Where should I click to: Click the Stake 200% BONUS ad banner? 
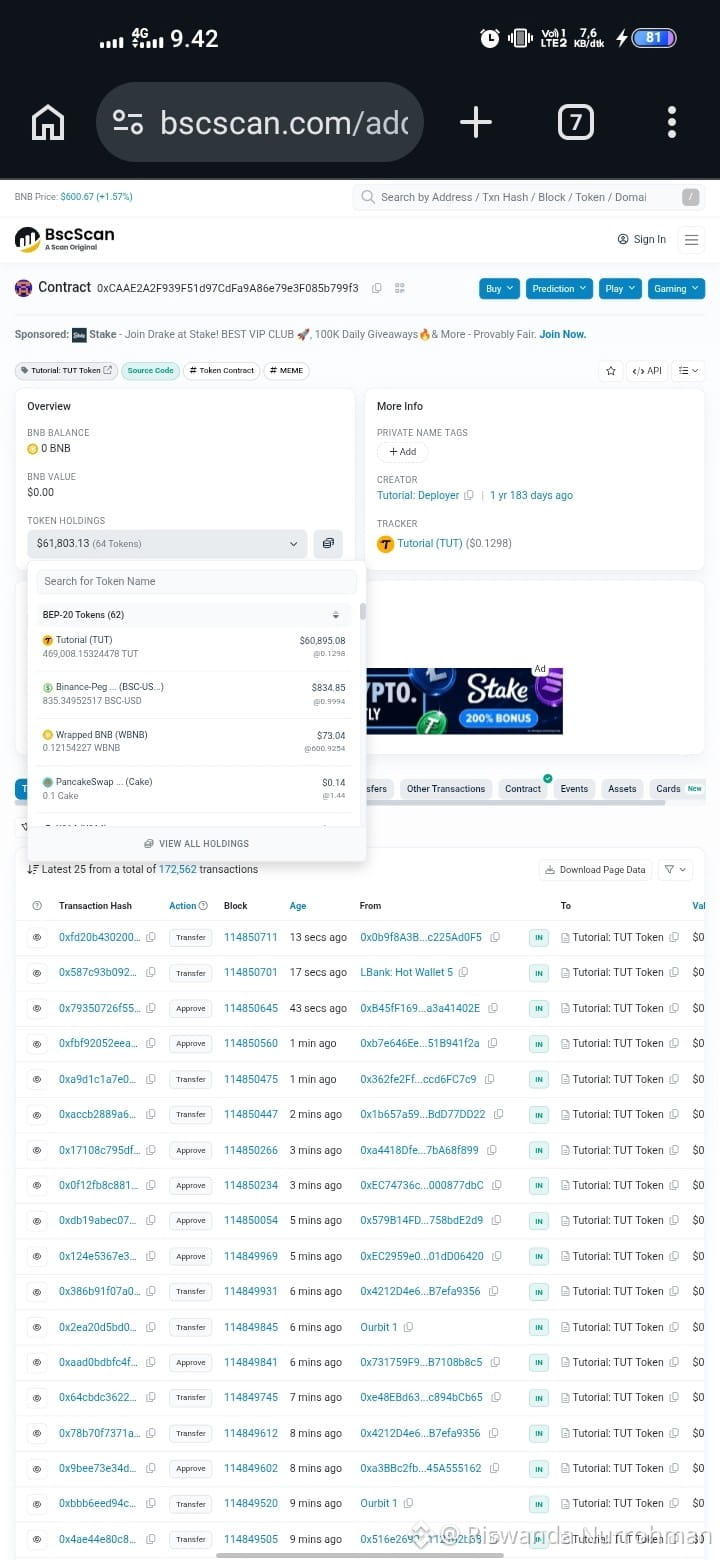click(464, 701)
